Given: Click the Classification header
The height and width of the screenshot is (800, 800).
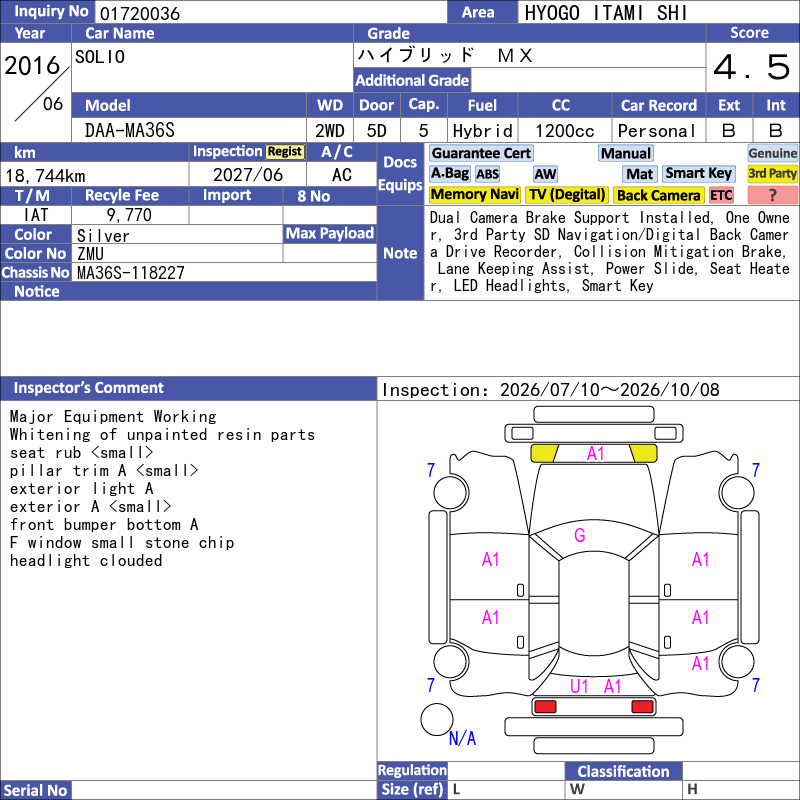Looking at the screenshot, I should [x=623, y=771].
